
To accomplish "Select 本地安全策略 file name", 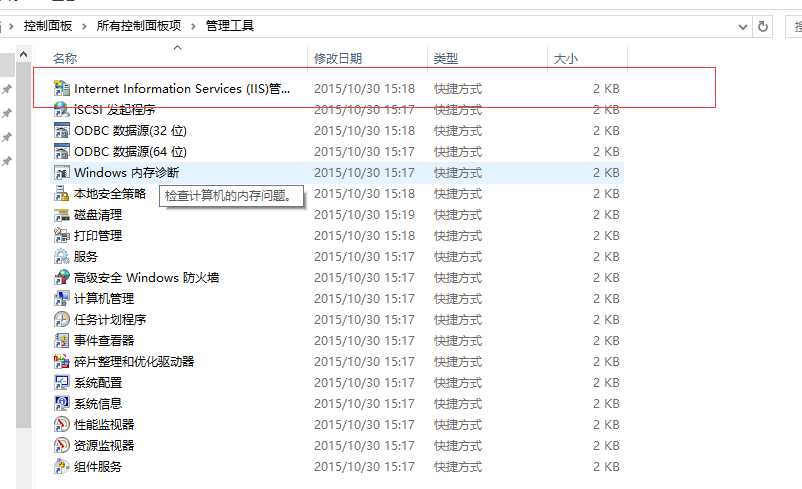I will click(110, 193).
